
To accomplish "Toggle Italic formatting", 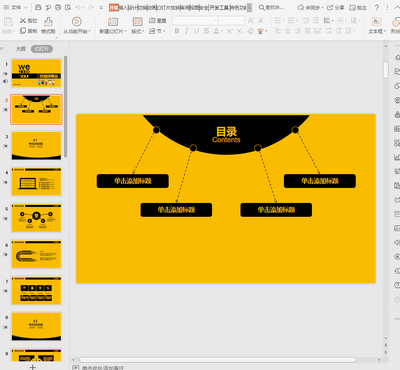I will [187, 31].
